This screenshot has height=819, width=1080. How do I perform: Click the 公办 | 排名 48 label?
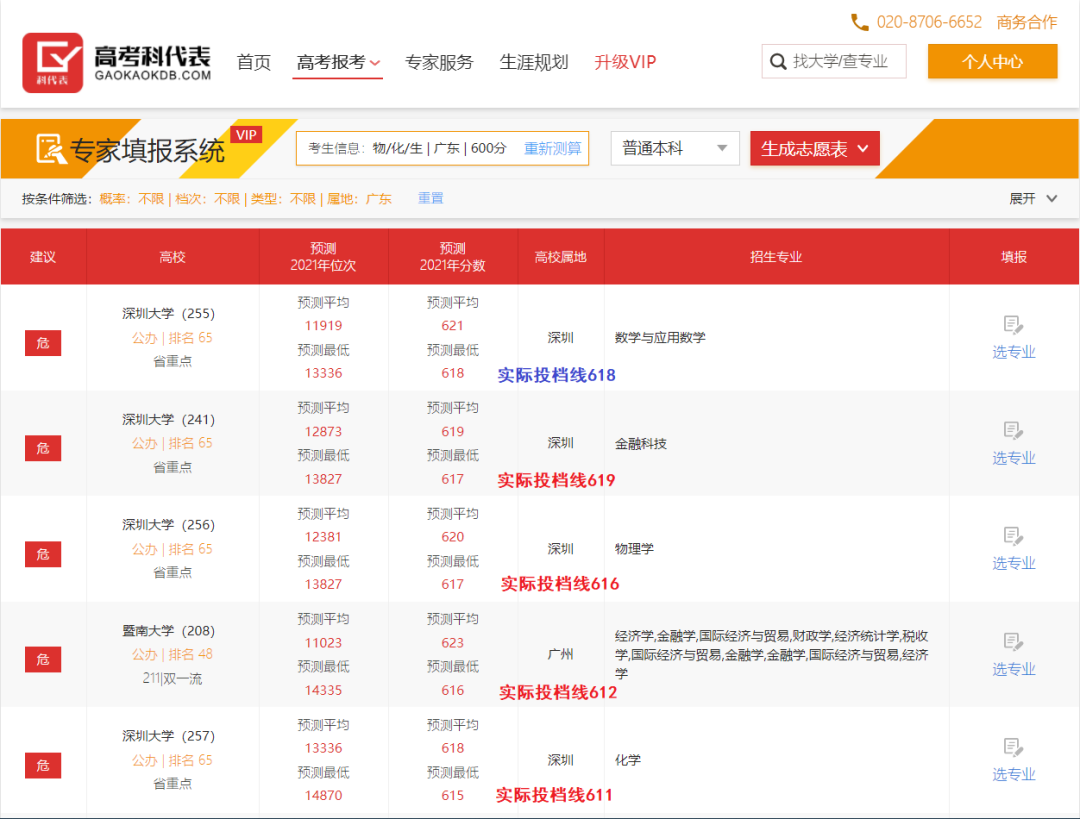[172, 654]
